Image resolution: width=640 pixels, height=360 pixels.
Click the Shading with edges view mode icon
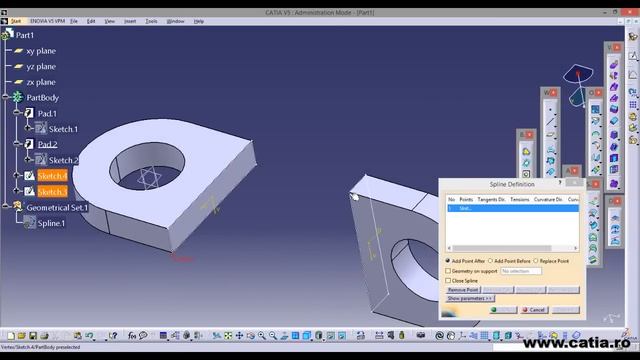click(319, 336)
